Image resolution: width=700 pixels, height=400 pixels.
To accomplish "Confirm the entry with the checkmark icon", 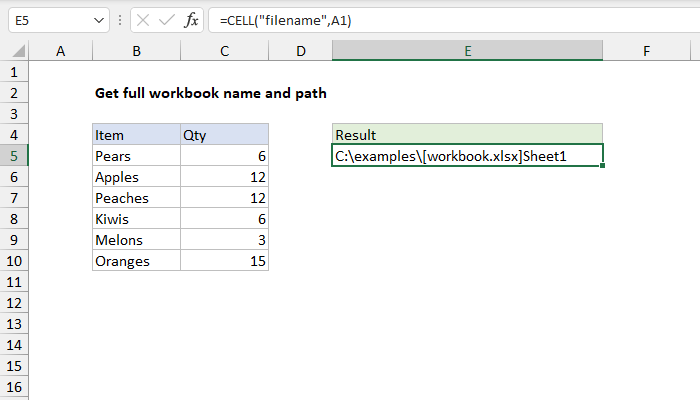I will 167,20.
